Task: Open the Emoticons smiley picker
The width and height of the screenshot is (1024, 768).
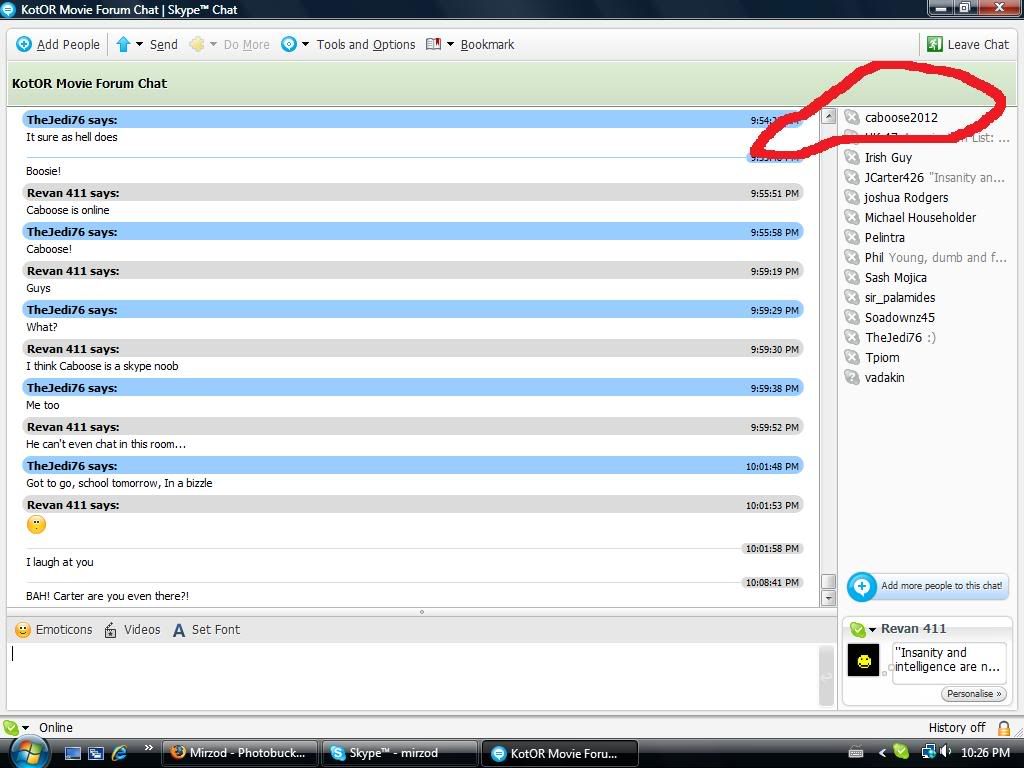Action: 23,630
